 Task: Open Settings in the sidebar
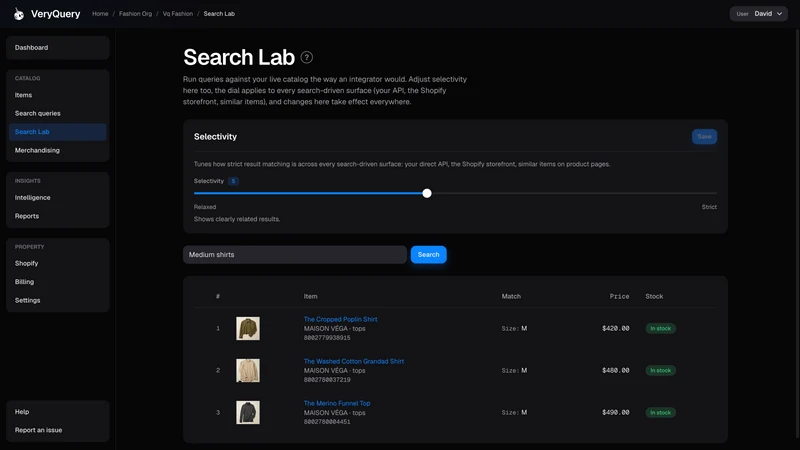[x=58, y=300]
